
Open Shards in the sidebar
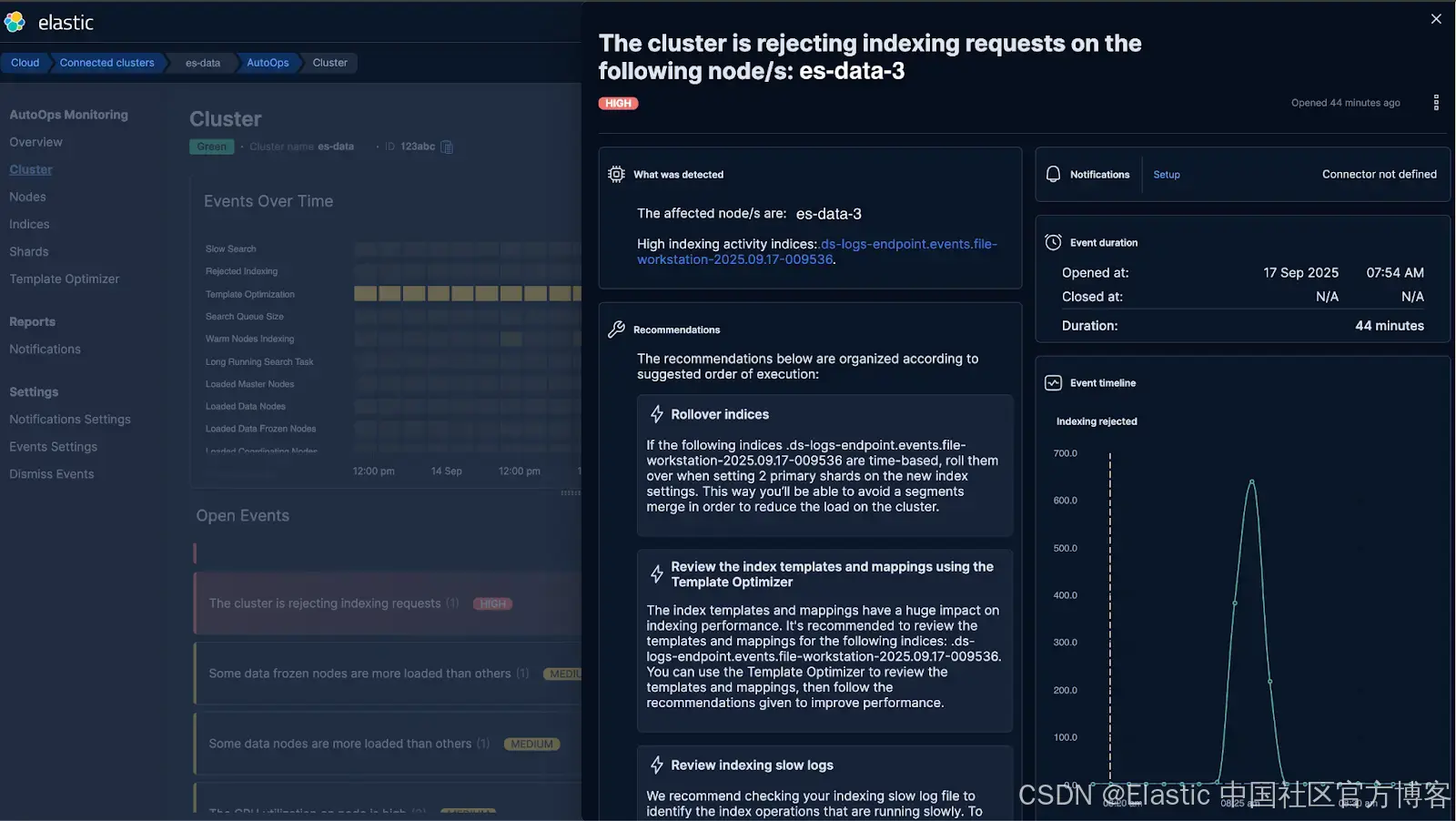pos(29,251)
